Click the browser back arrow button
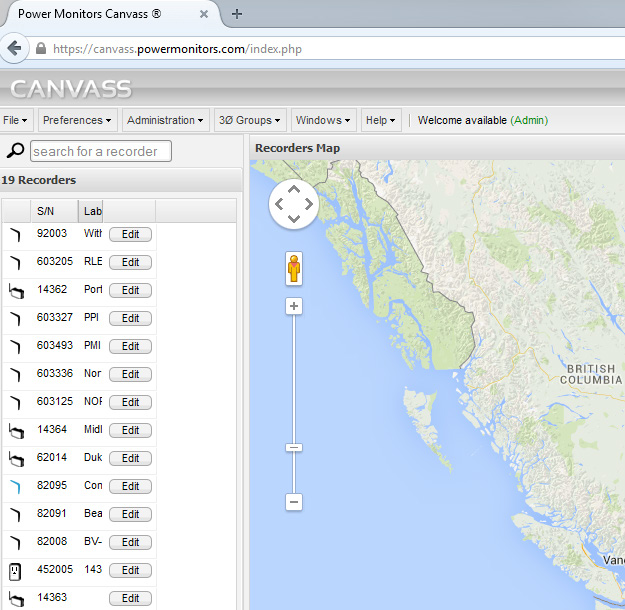This screenshot has width=625, height=610. tap(14, 49)
